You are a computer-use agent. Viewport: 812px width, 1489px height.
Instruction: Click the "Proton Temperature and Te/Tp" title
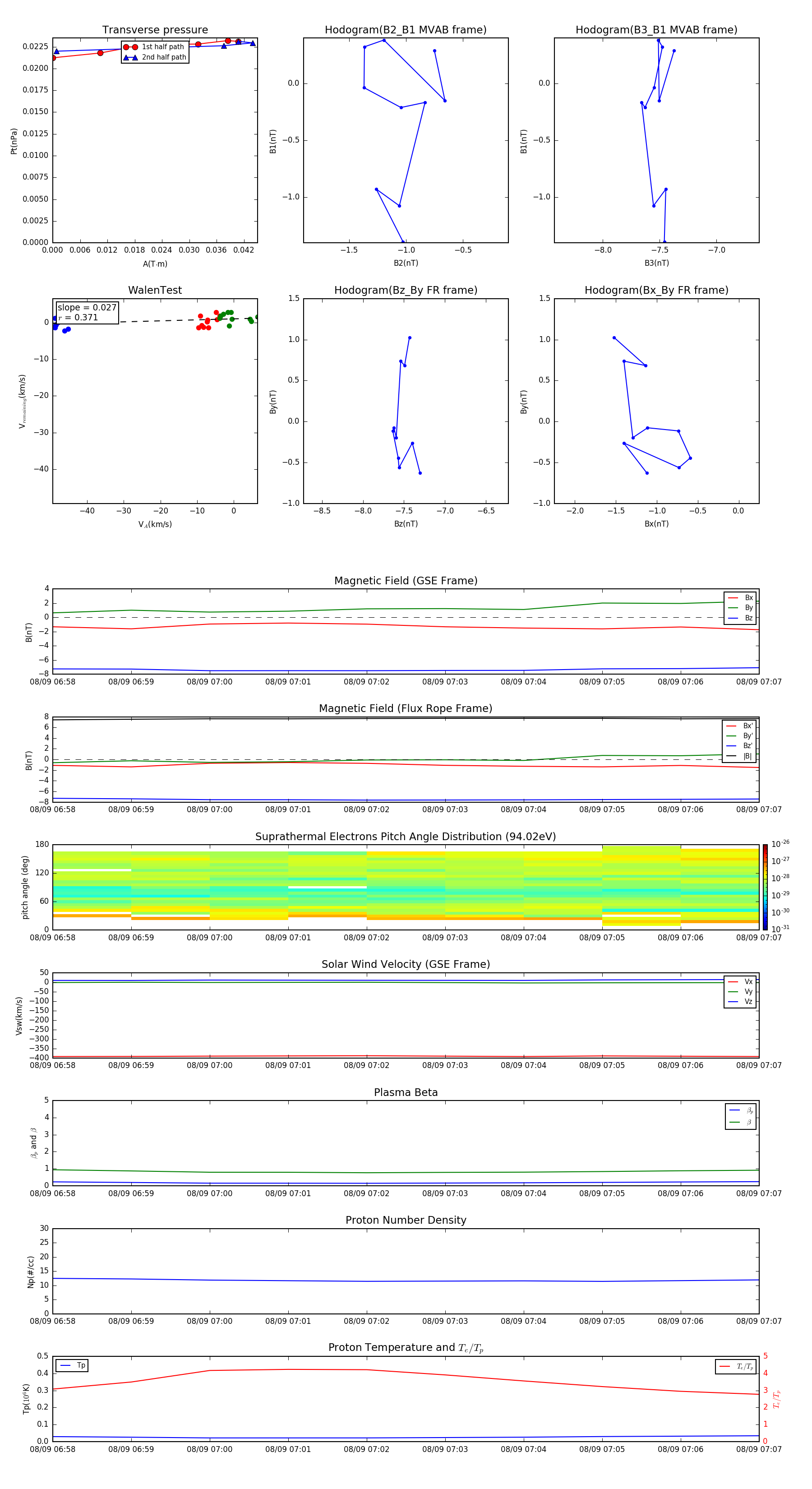pyautogui.click(x=406, y=1348)
